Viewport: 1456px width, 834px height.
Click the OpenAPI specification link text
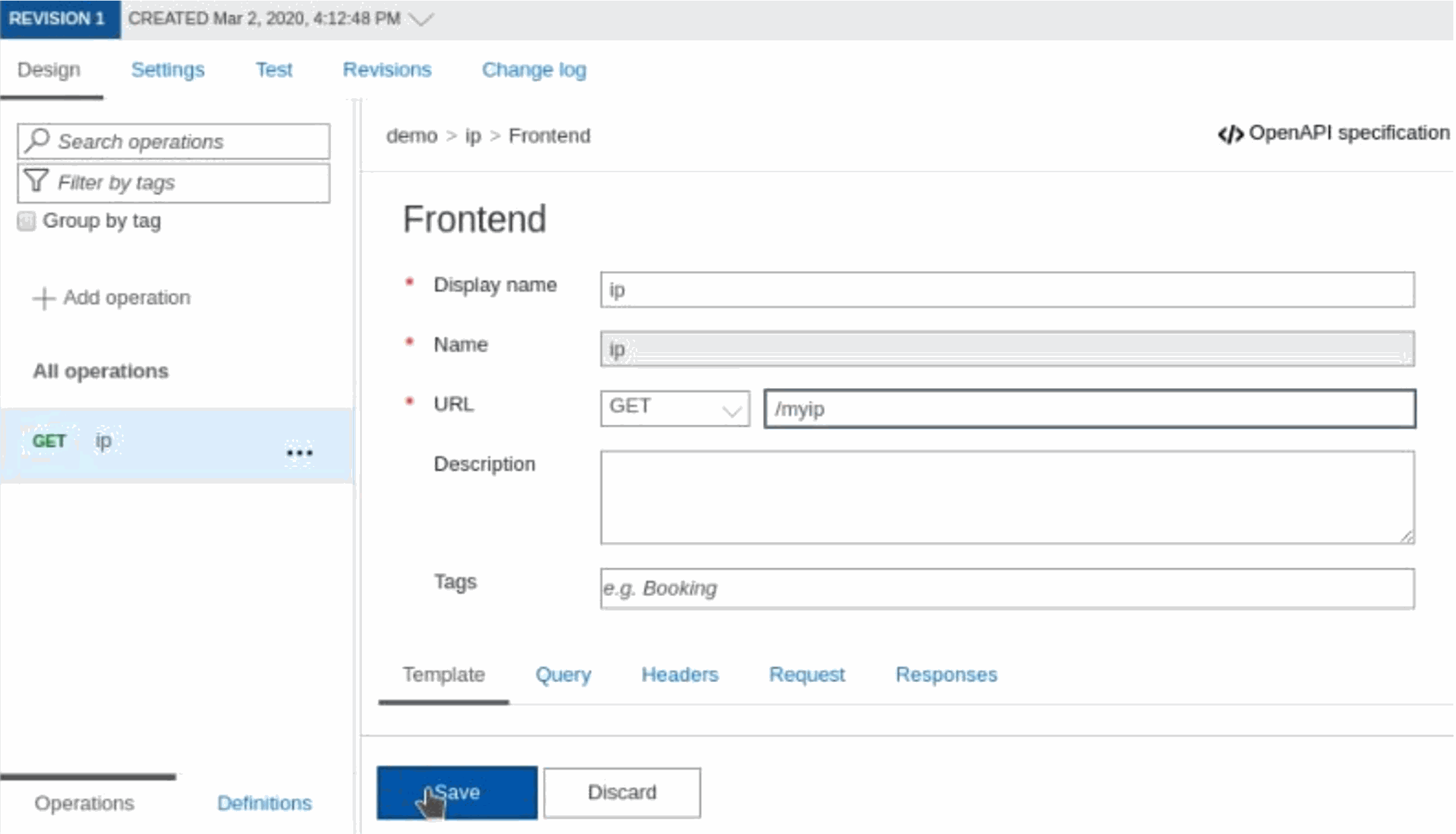point(1349,133)
